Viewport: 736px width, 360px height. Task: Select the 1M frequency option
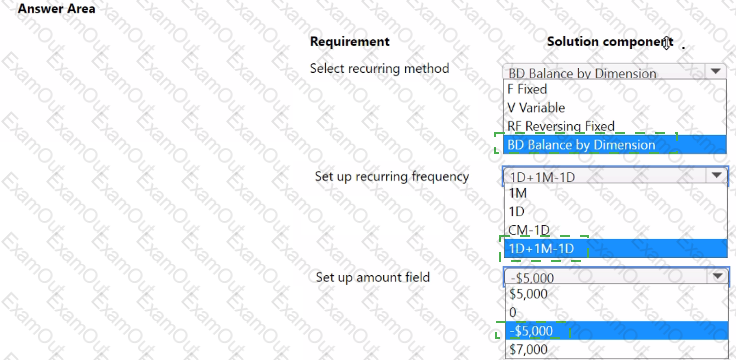tap(615, 192)
